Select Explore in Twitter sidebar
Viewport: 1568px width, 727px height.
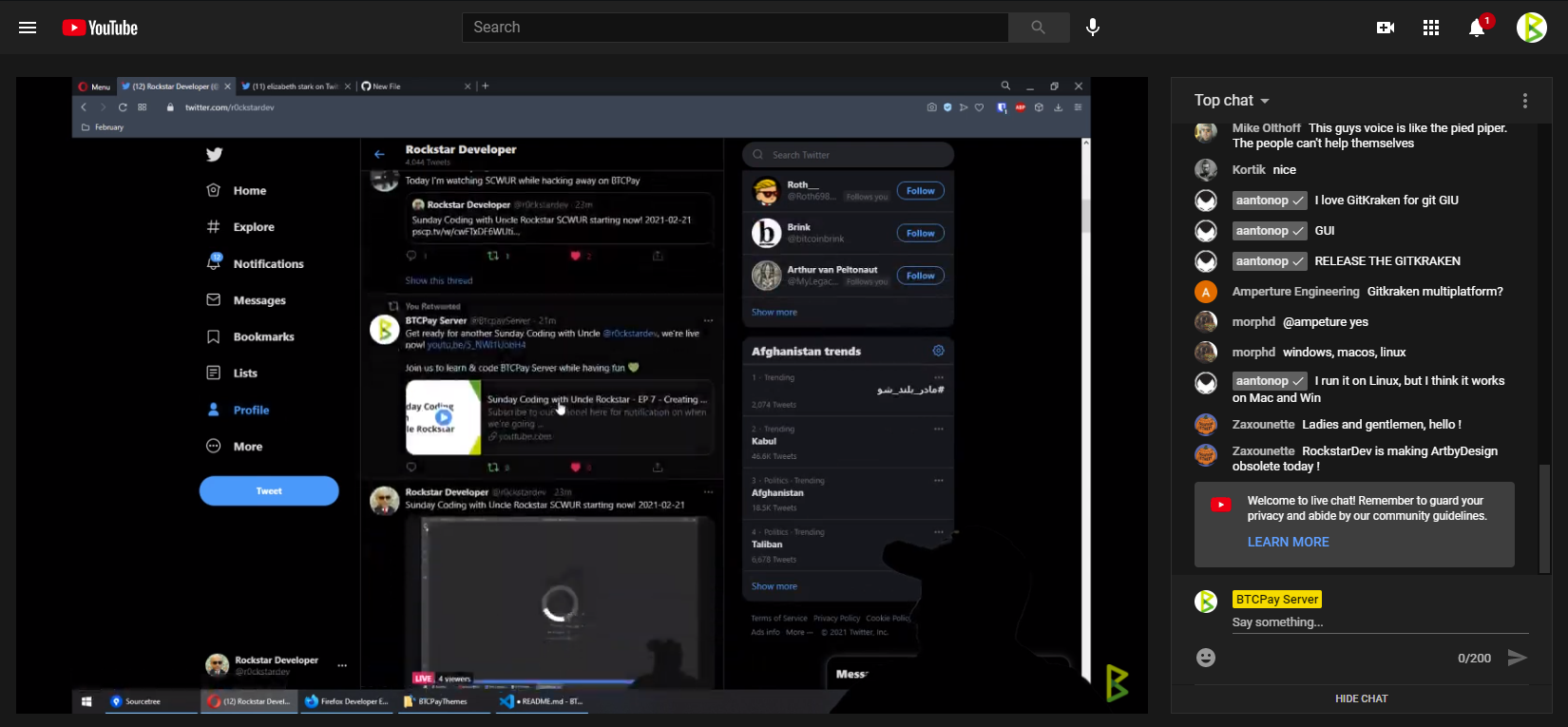click(x=241, y=227)
